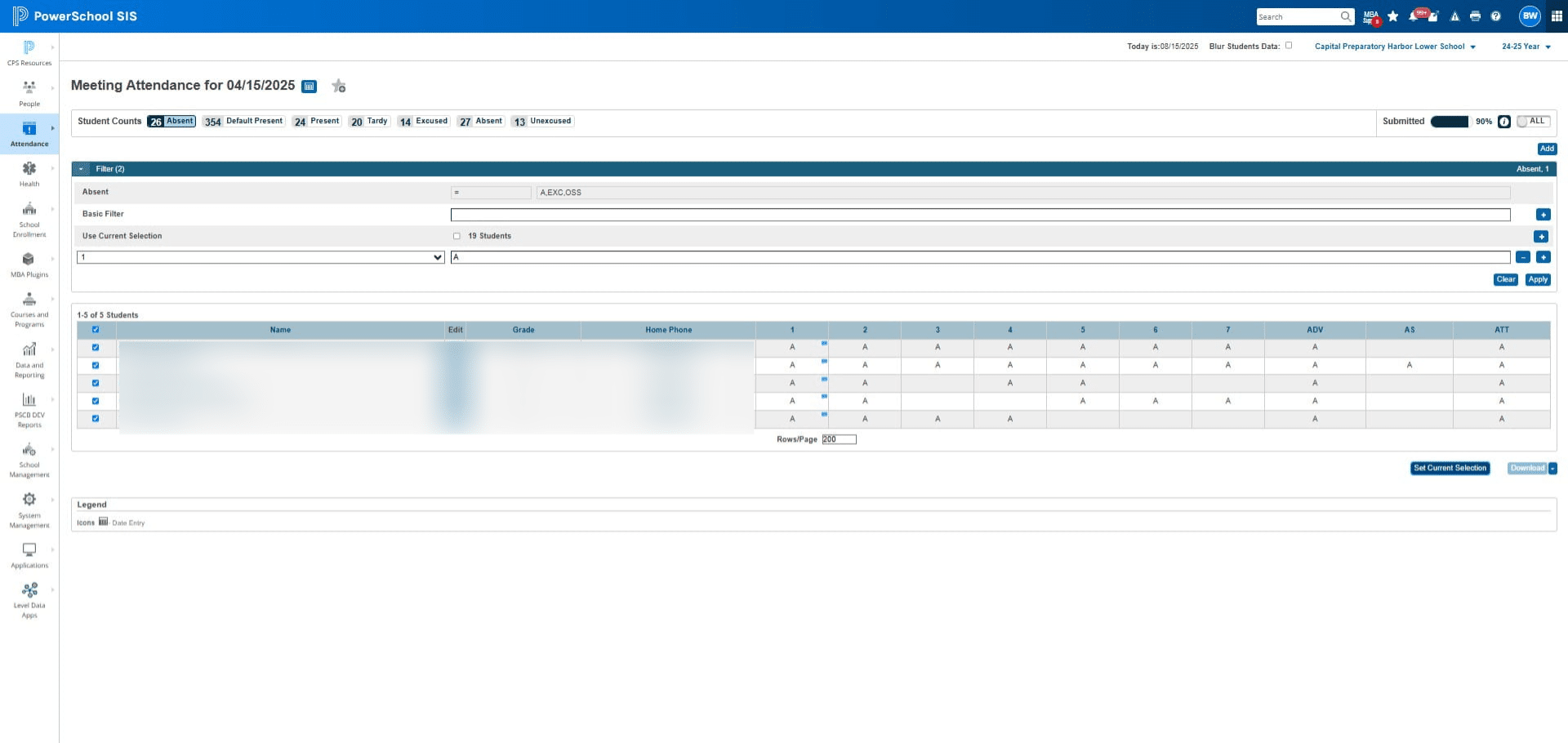The height and width of the screenshot is (743, 1568).
Task: Click the Set Current Selection button
Action: click(1450, 469)
